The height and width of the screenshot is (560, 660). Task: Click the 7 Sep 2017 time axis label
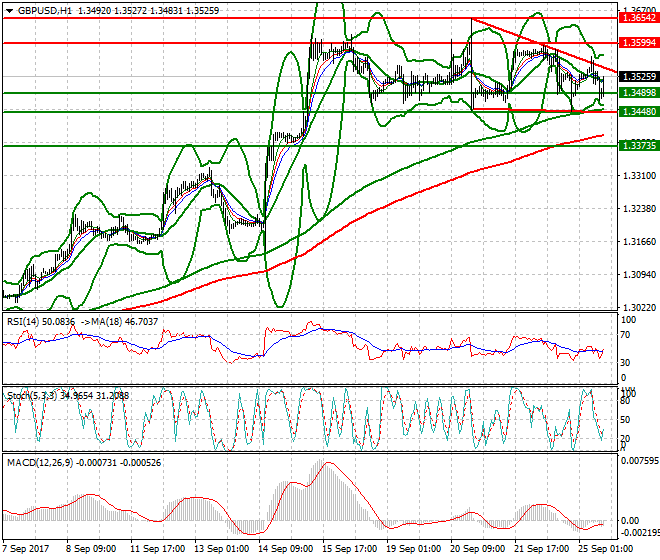tap(26, 549)
